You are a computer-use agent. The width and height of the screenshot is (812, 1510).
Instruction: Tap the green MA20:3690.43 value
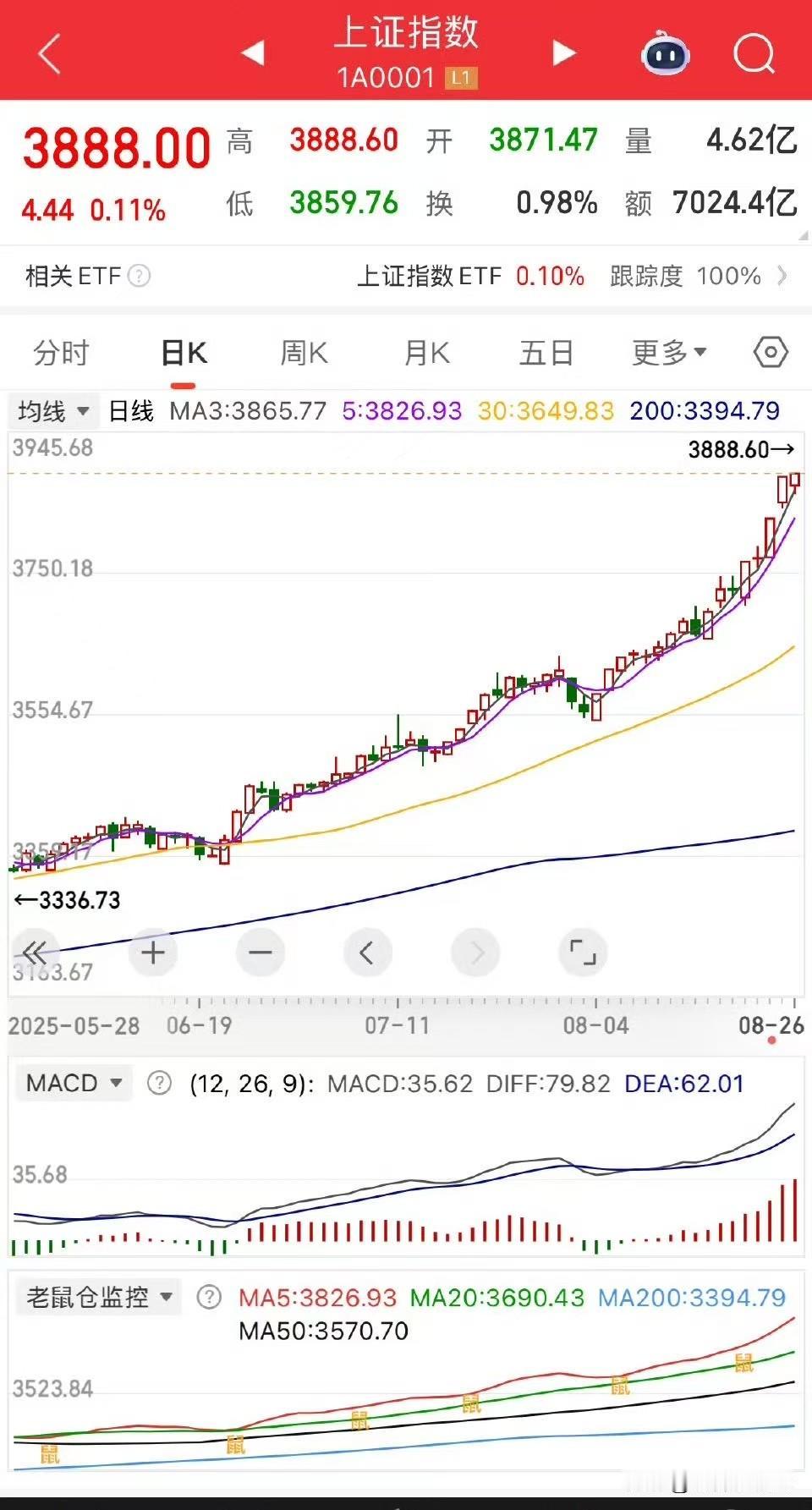tap(497, 1297)
